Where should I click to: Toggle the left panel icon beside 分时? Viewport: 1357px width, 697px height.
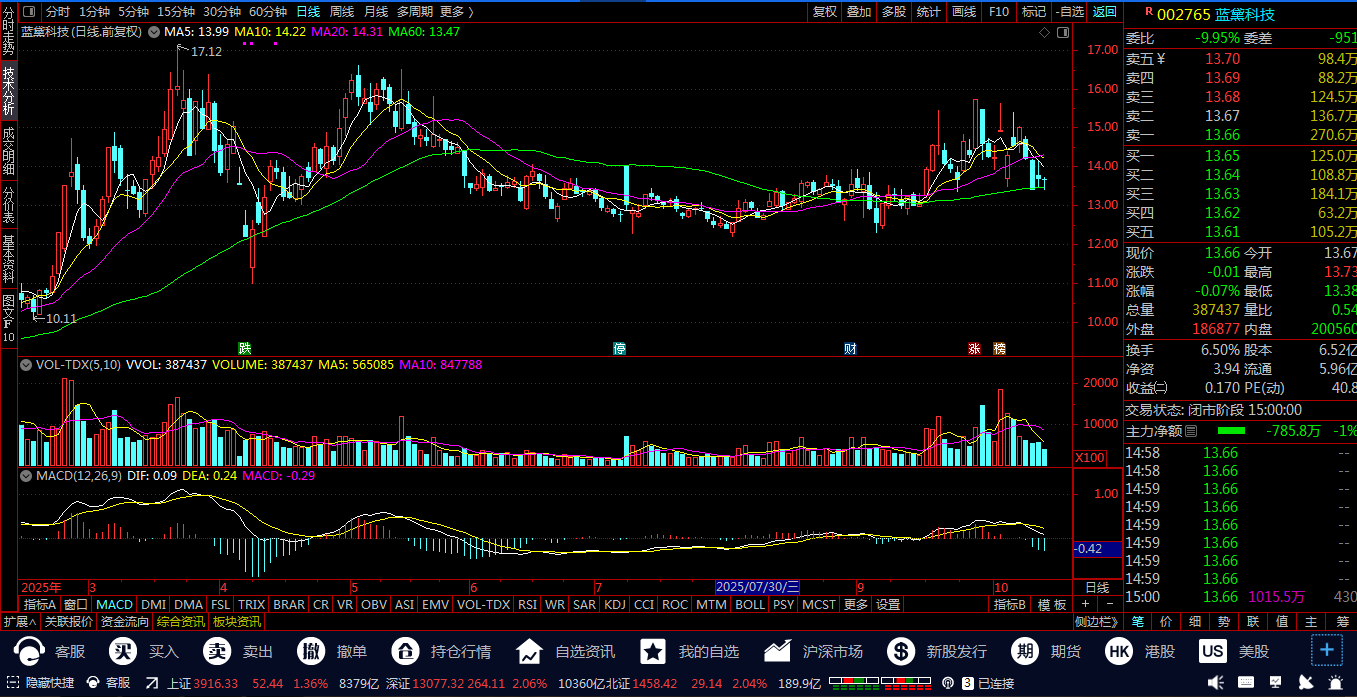click(x=28, y=12)
